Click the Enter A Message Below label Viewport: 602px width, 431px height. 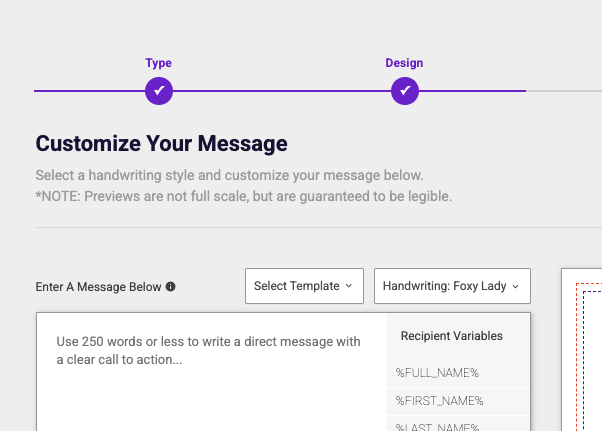98,287
